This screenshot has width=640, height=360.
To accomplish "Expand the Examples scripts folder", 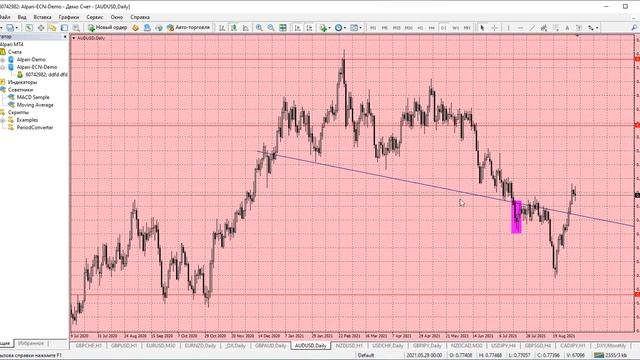I will point(3,120).
